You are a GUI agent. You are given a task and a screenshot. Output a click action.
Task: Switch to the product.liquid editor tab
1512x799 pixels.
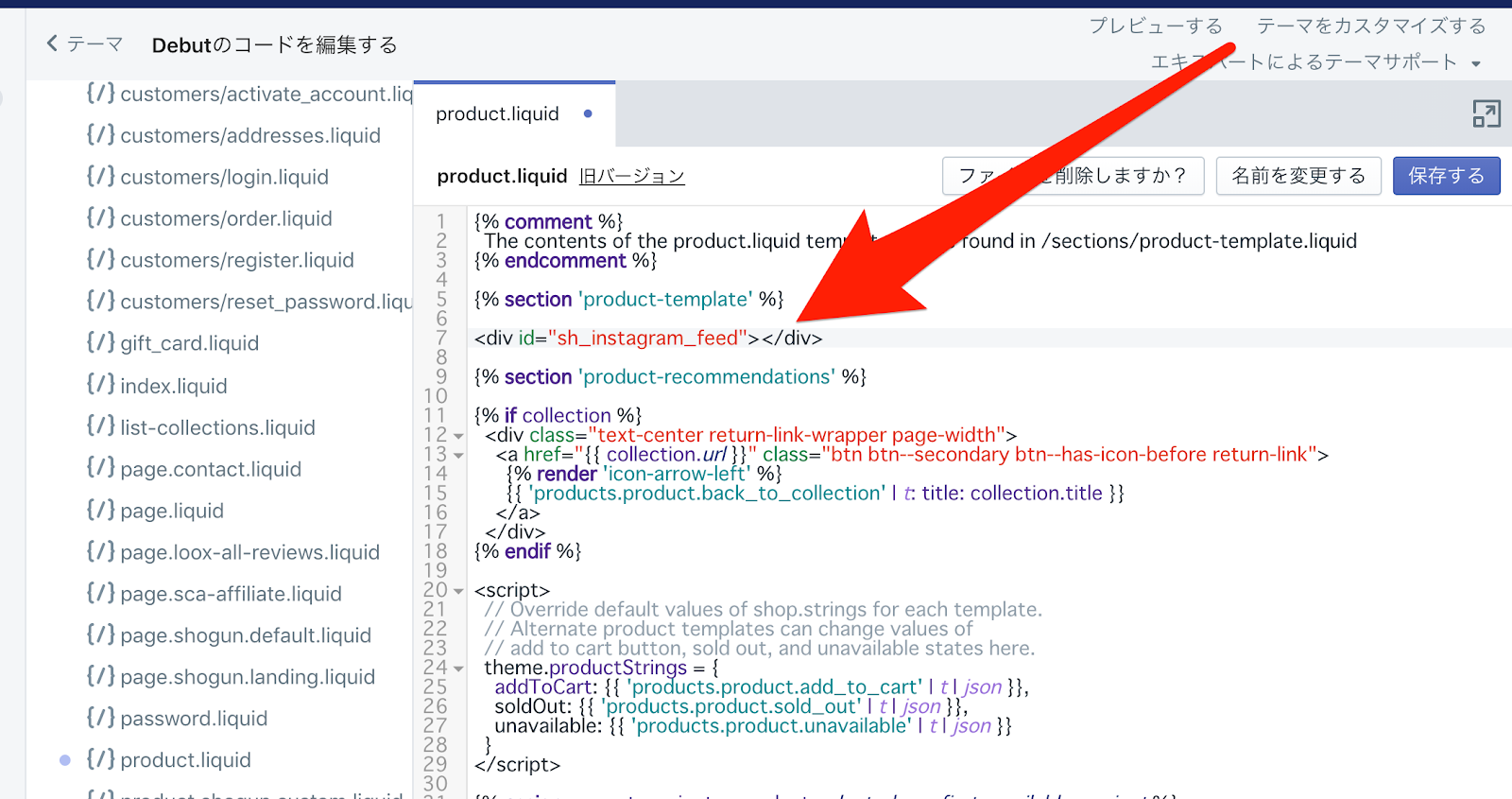514,114
